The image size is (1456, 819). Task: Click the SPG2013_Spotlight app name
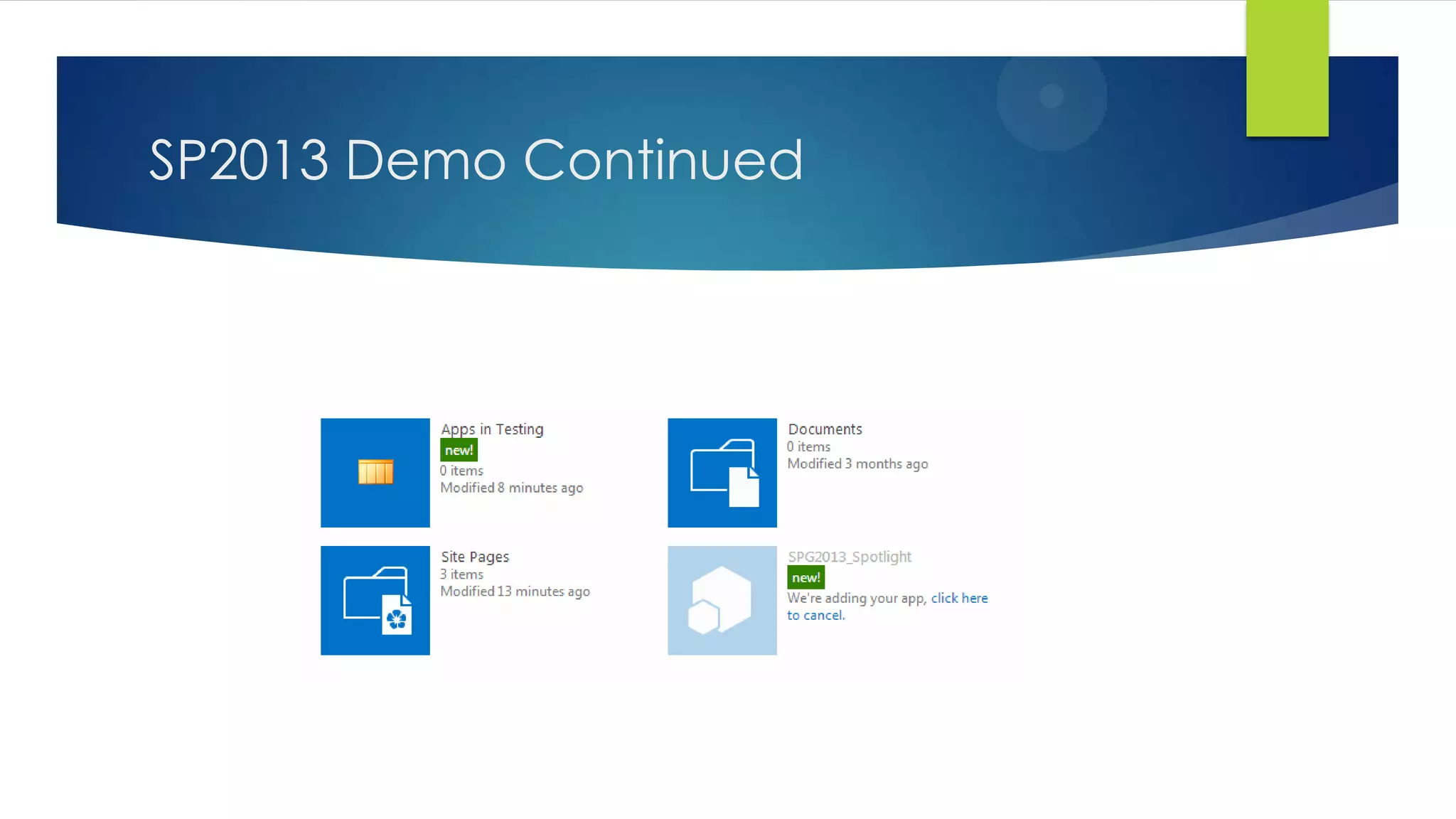(850, 557)
